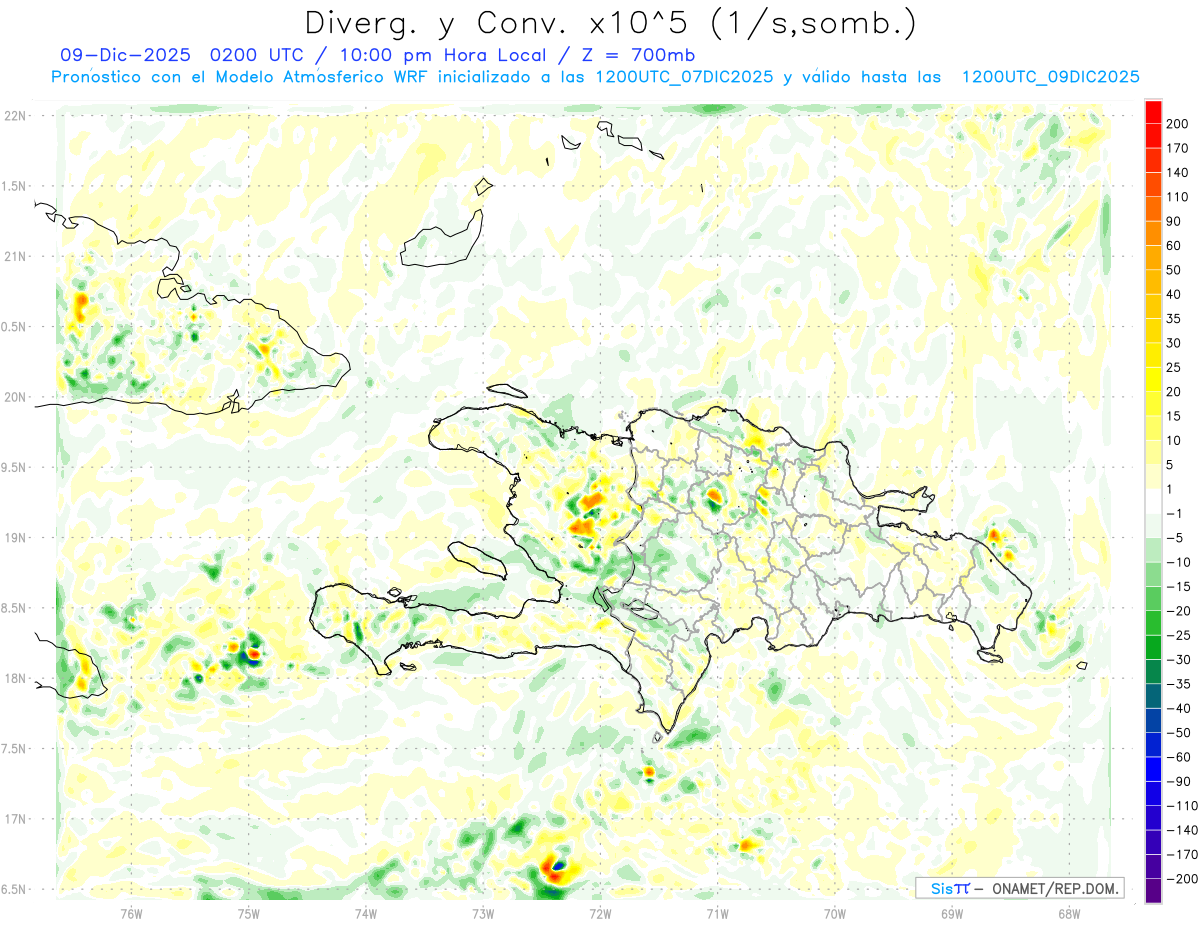This screenshot has width=1200, height=927.
Task: Click the '22N' latitude label
Action: point(15,116)
